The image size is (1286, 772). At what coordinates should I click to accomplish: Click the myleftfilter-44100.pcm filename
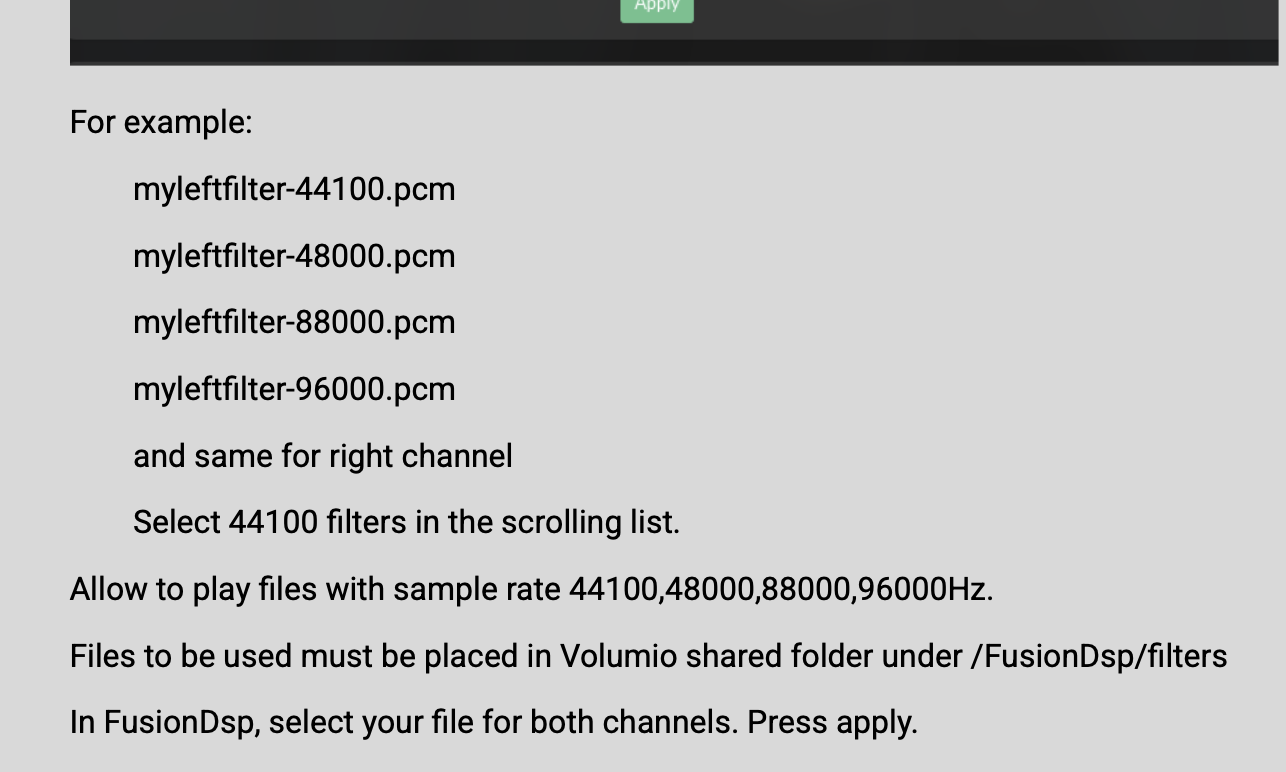coord(294,189)
